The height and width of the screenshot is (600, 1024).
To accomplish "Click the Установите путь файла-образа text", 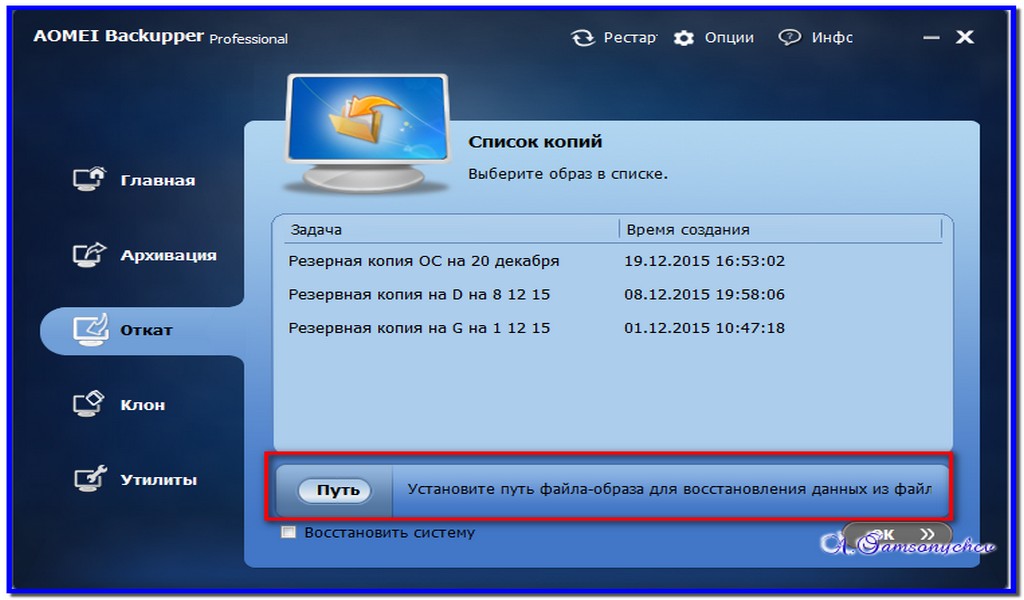I will pyautogui.click(x=669, y=489).
